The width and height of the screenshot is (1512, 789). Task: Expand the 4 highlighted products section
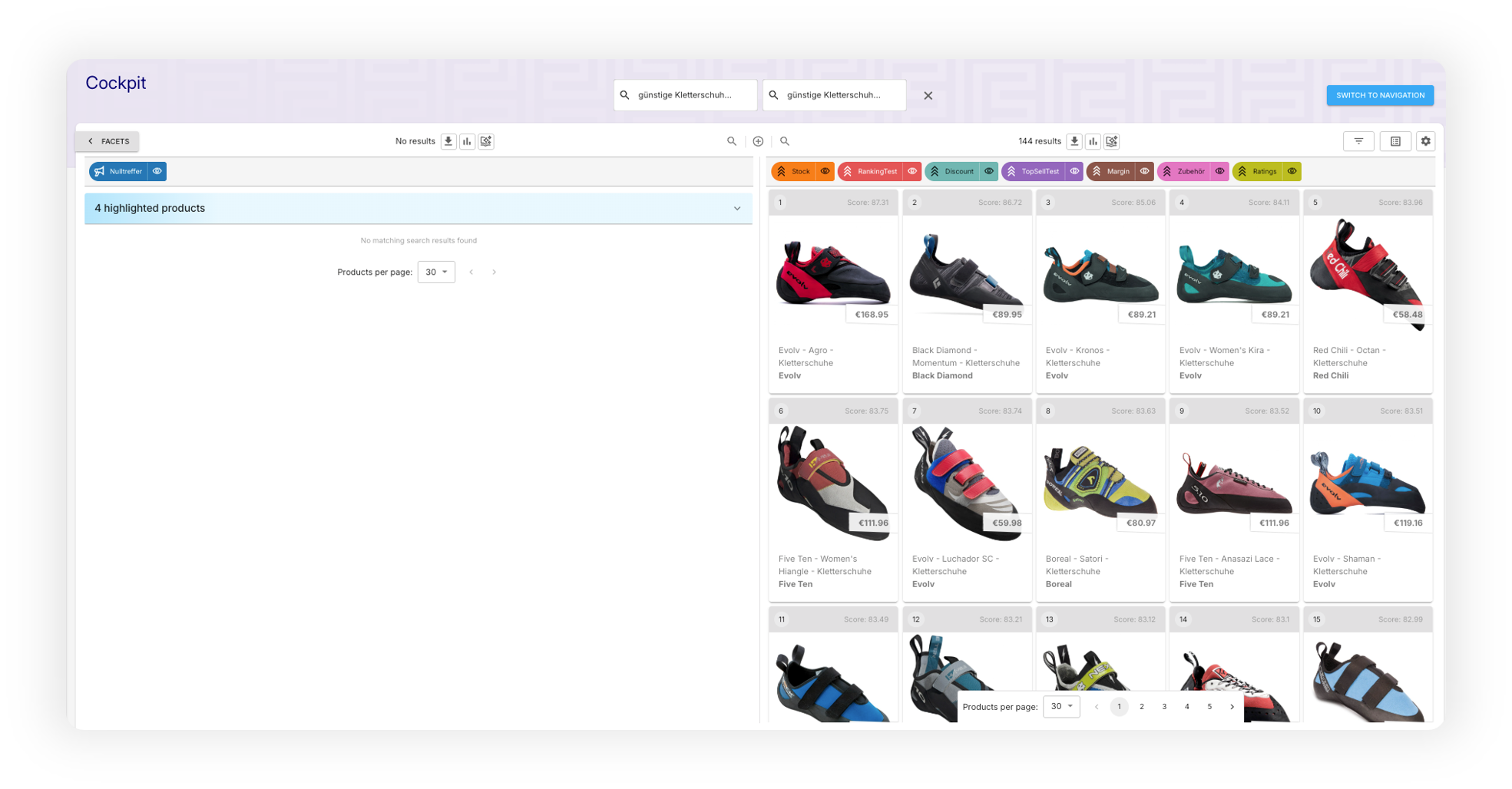coord(419,209)
